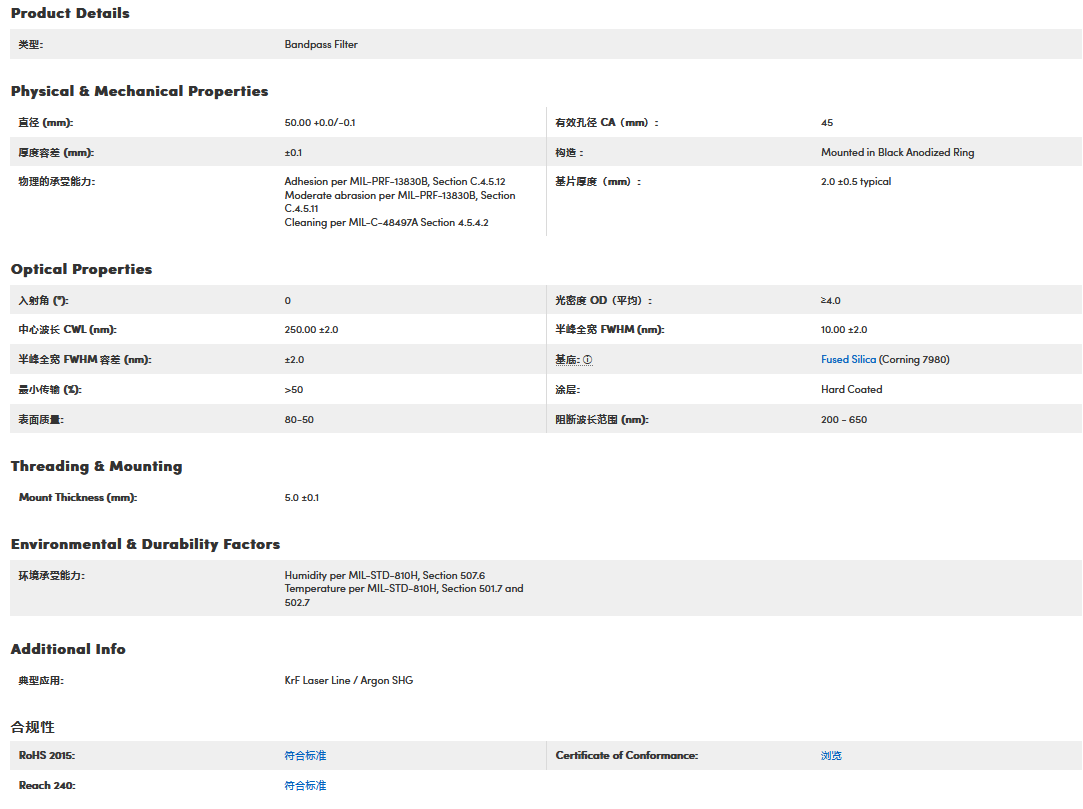Click the Mounted in Black Anodized Ring text
The image size is (1083, 809).
pyautogui.click(x=897, y=153)
